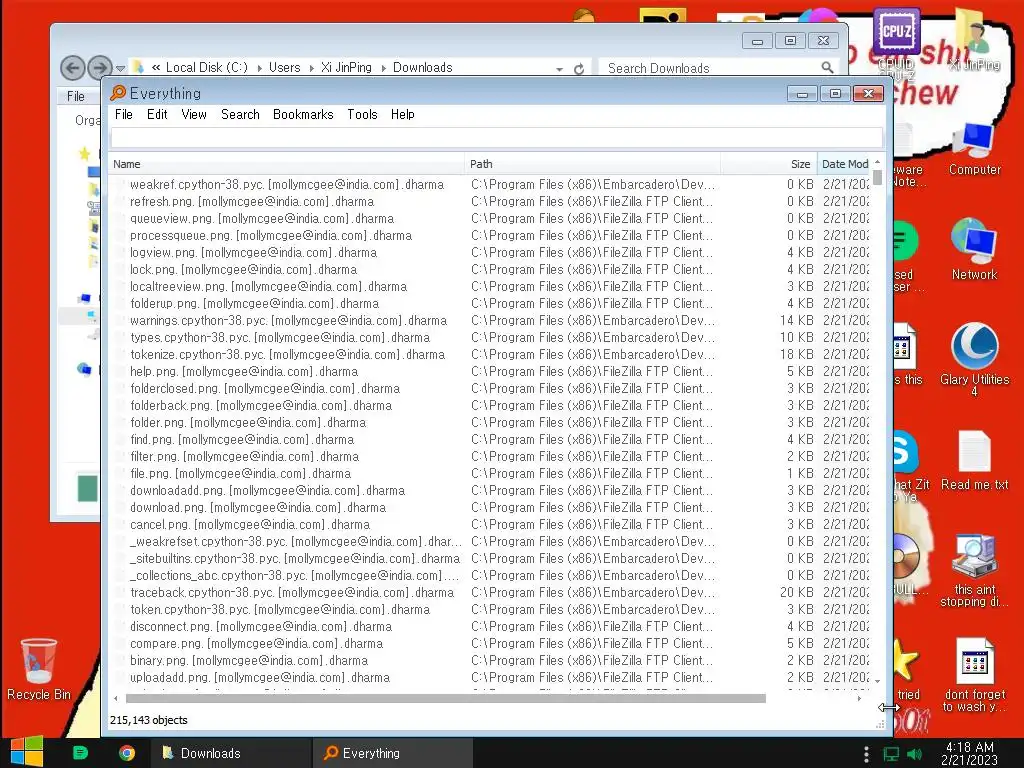Screen dimensions: 1024x768
Task: Select the cancel.png dharma file row
Action: tap(490, 524)
